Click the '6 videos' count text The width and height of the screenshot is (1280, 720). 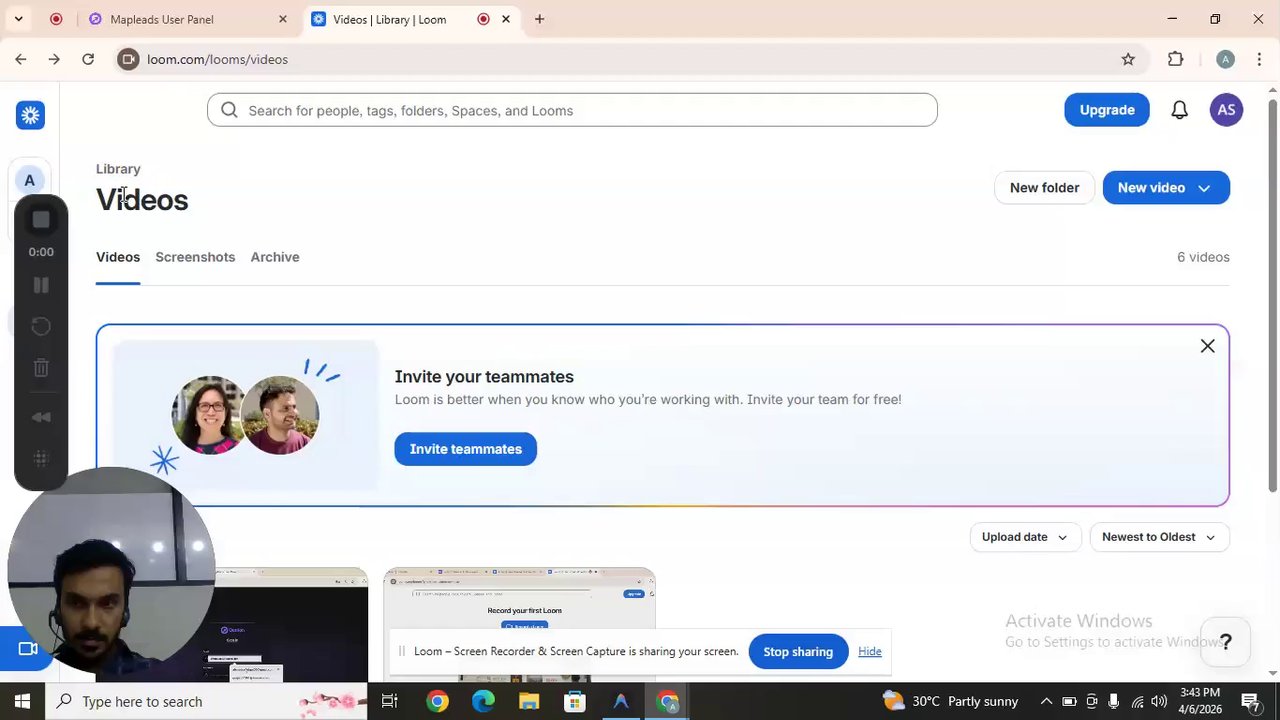tap(1203, 257)
